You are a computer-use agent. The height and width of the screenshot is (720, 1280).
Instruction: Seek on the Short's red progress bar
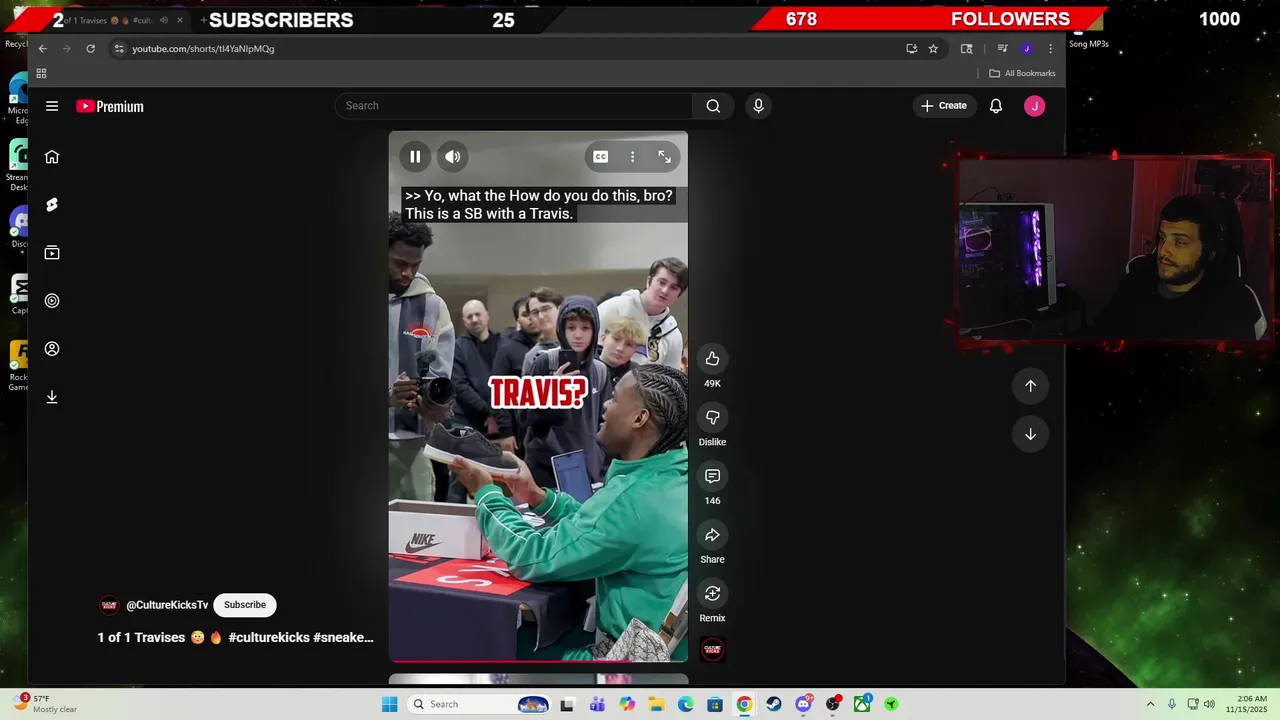[x=538, y=660]
